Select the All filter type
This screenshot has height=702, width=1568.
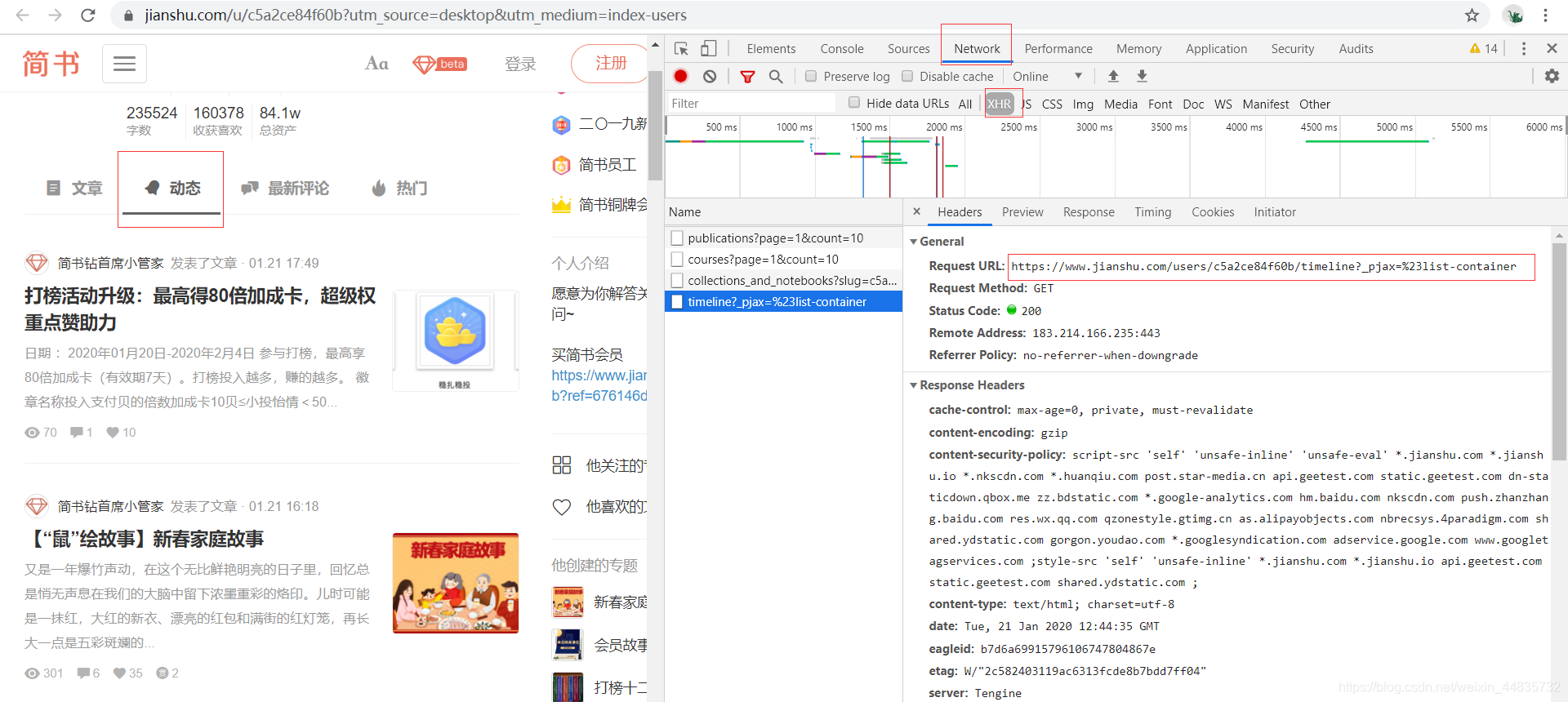(965, 104)
